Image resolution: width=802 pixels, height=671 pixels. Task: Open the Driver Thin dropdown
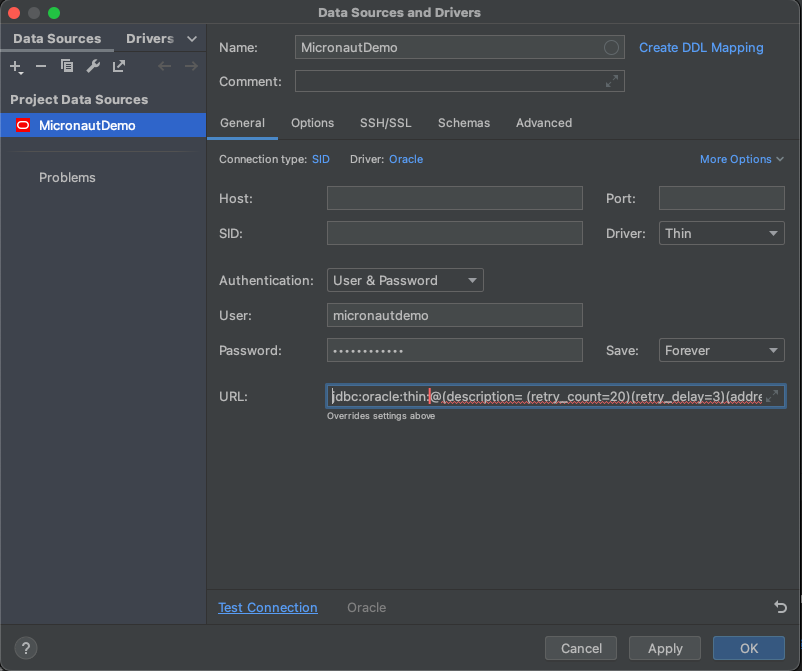click(722, 233)
